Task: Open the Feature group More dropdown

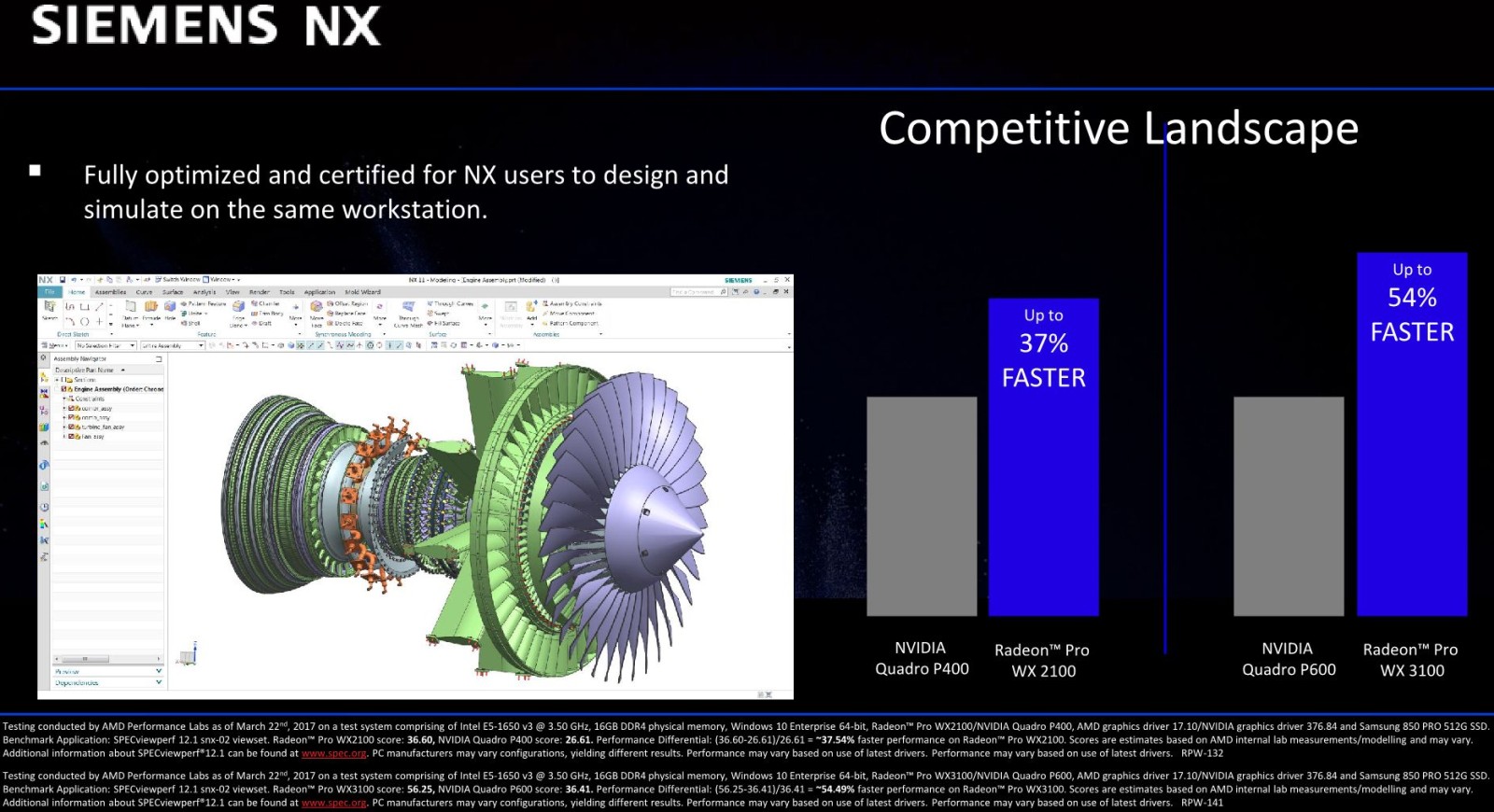Action: point(296,322)
